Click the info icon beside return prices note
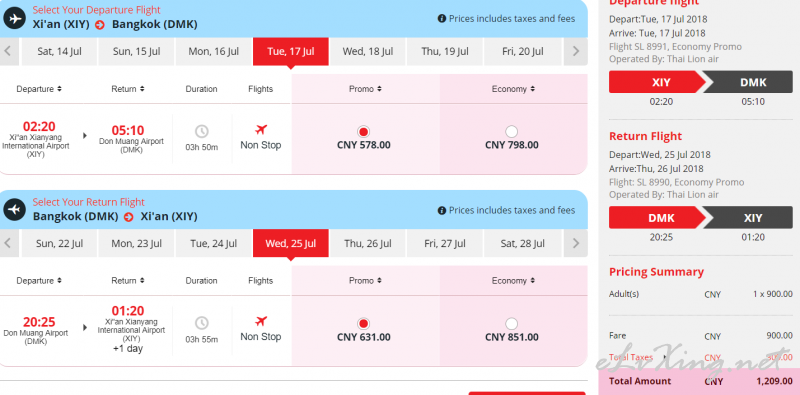This screenshot has width=800, height=395. pos(442,210)
